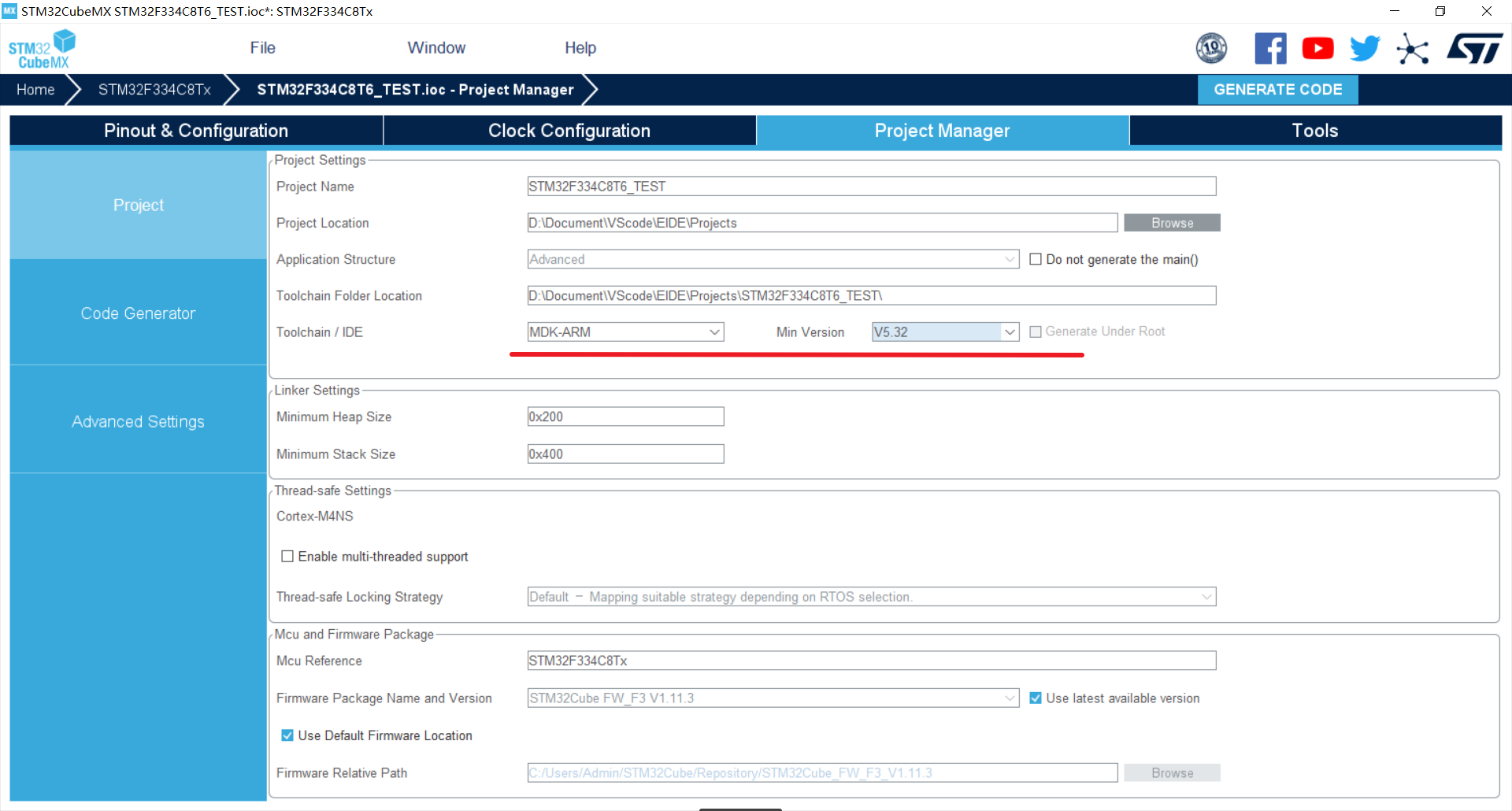This screenshot has width=1512, height=811.
Task: Click the Minimum Stack Size field
Action: [625, 454]
